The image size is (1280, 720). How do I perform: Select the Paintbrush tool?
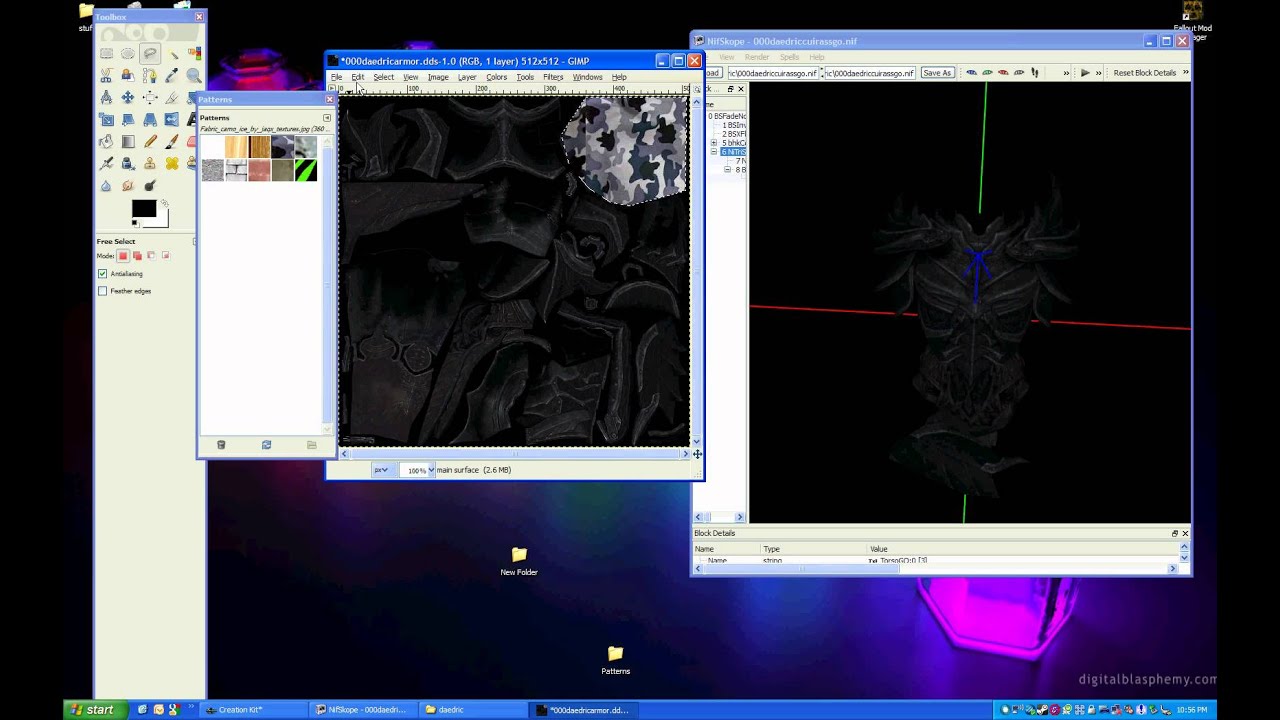[x=172, y=142]
